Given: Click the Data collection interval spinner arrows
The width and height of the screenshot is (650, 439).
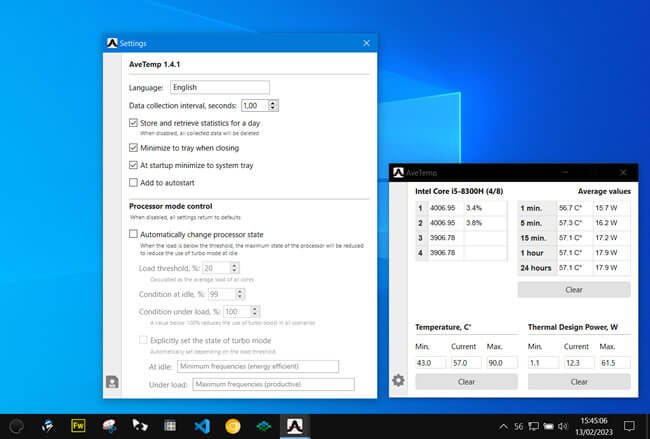Looking at the screenshot, I should coord(272,105).
